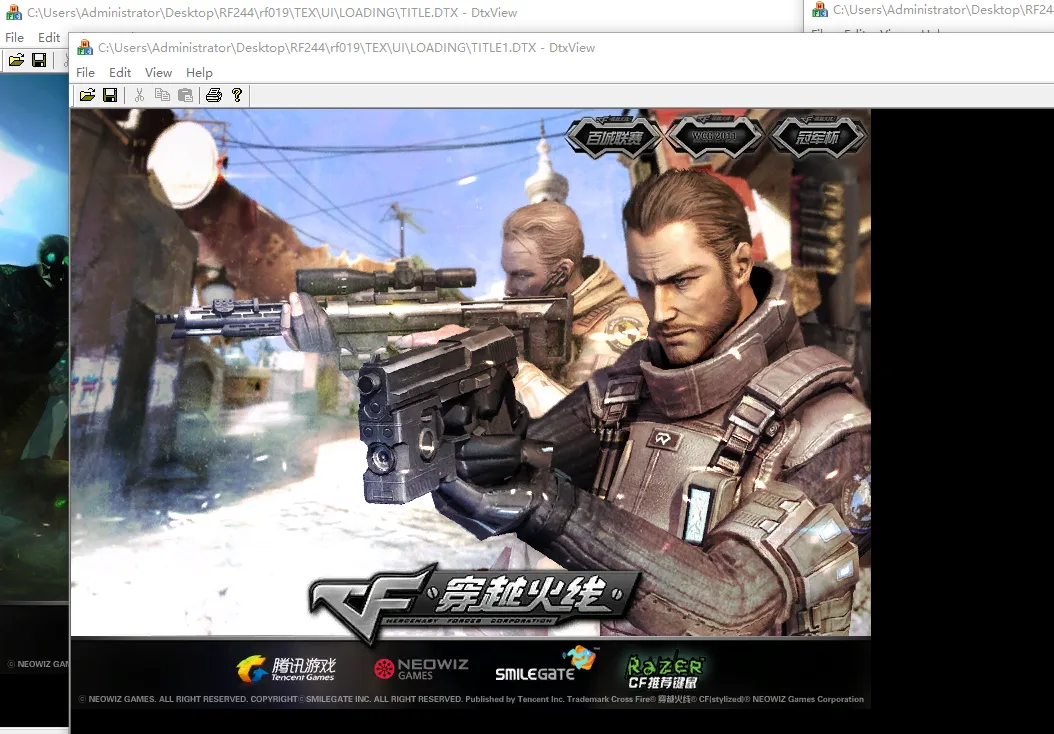
Task: Open File menu in background TITLE.DTX window
Action: [x=14, y=37]
